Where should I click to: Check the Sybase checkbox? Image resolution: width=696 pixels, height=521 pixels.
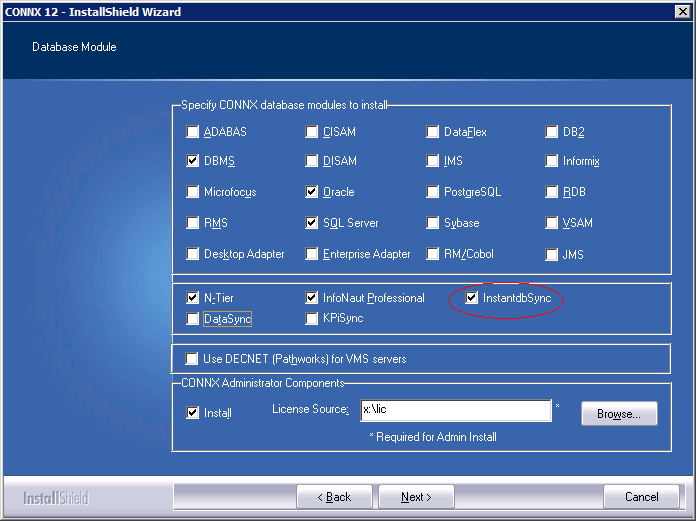tap(432, 222)
